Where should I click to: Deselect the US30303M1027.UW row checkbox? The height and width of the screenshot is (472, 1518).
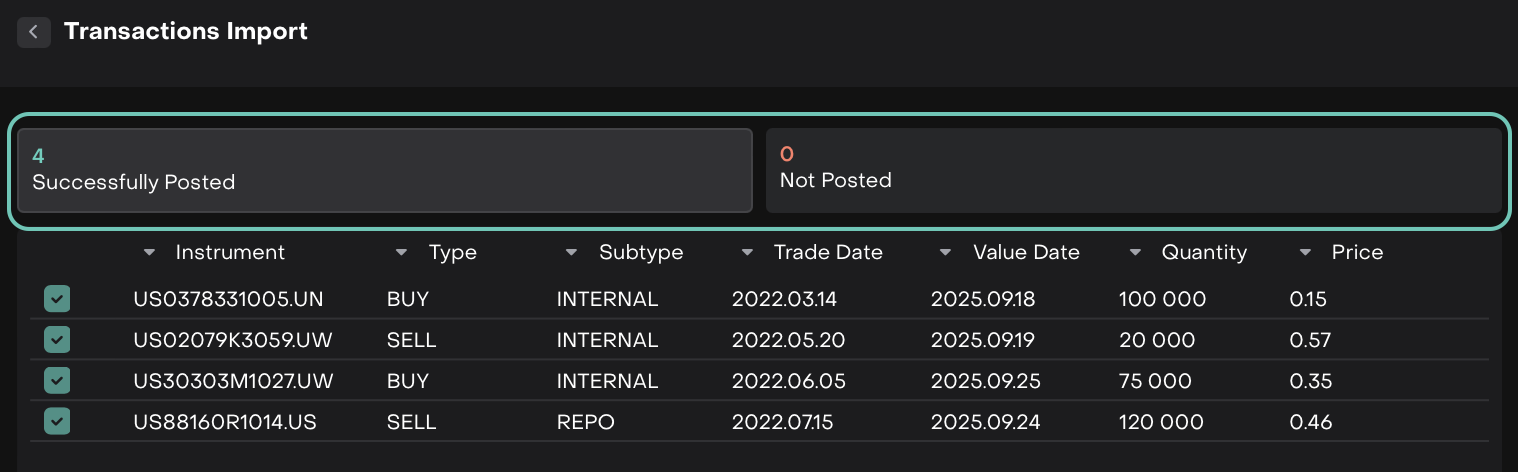coord(57,381)
